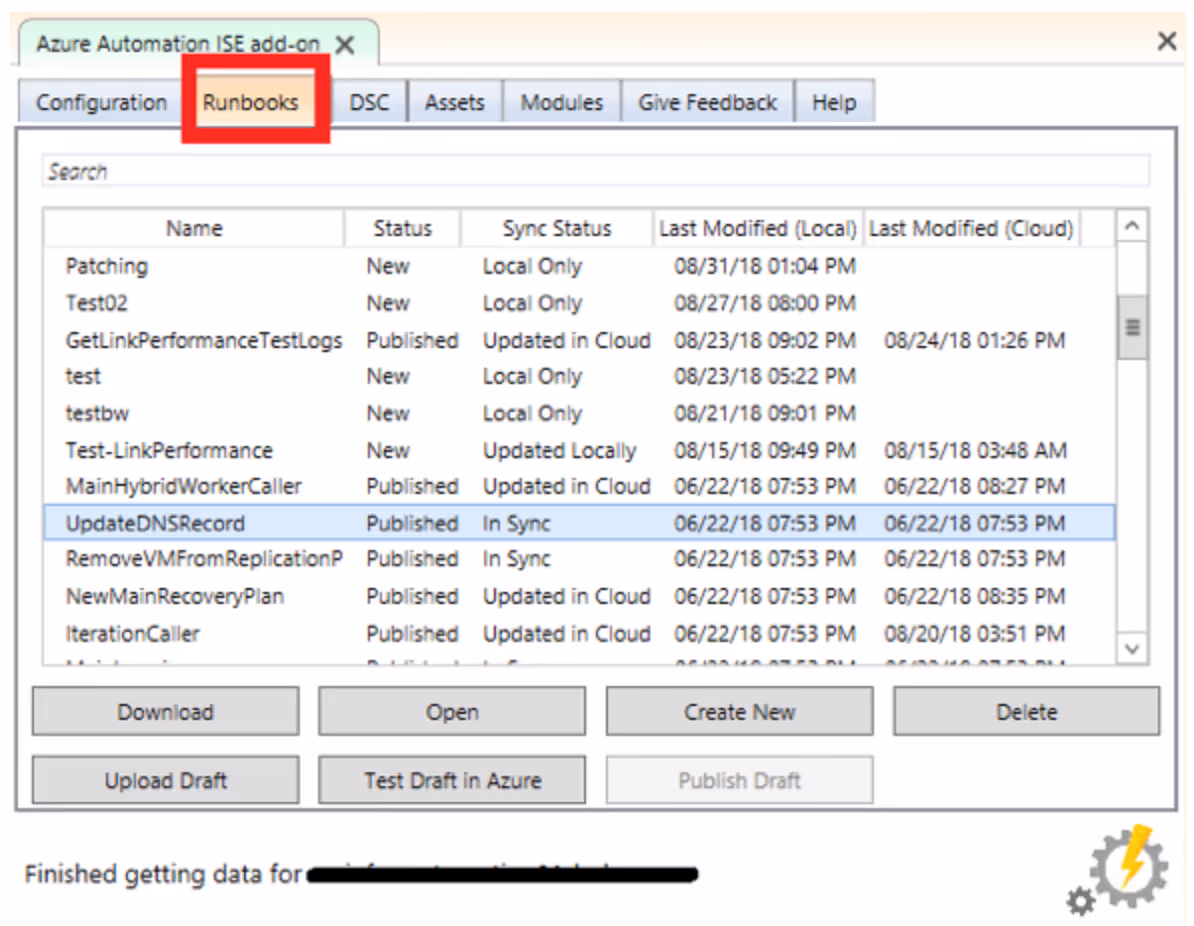Click the Delete button
The height and width of the screenshot is (926, 1194).
(x=1026, y=711)
